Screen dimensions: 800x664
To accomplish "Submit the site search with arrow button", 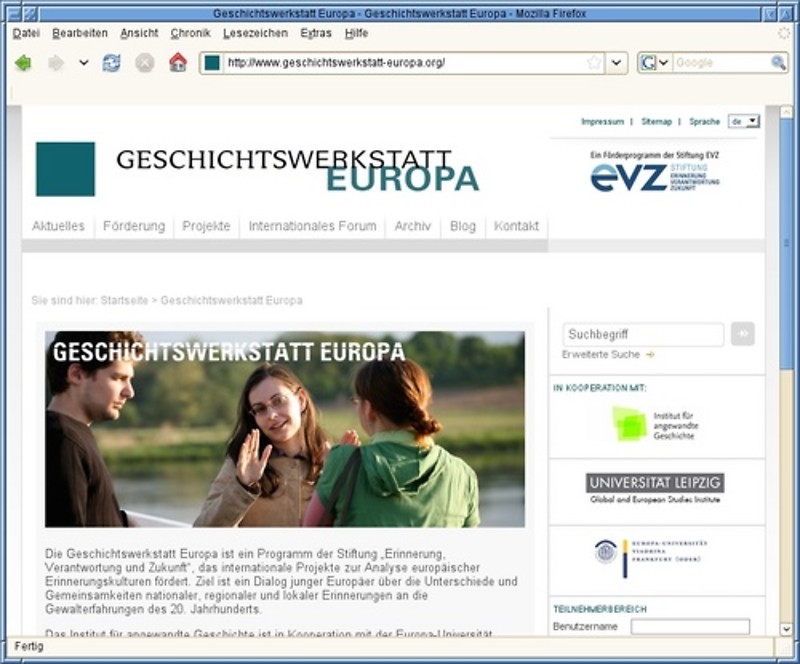I will (742, 334).
